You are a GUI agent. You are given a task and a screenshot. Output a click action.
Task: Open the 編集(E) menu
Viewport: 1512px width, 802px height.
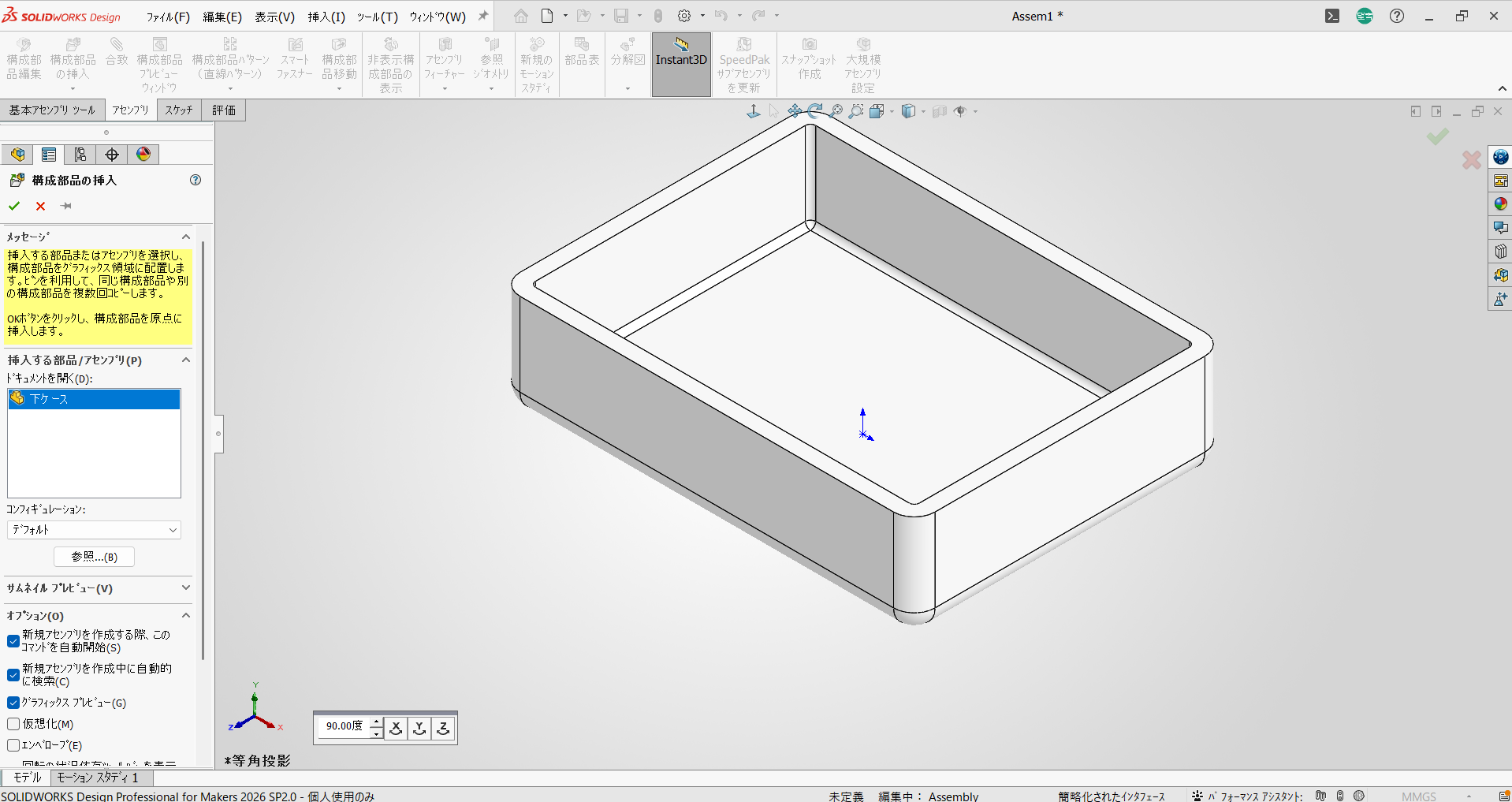[222, 17]
